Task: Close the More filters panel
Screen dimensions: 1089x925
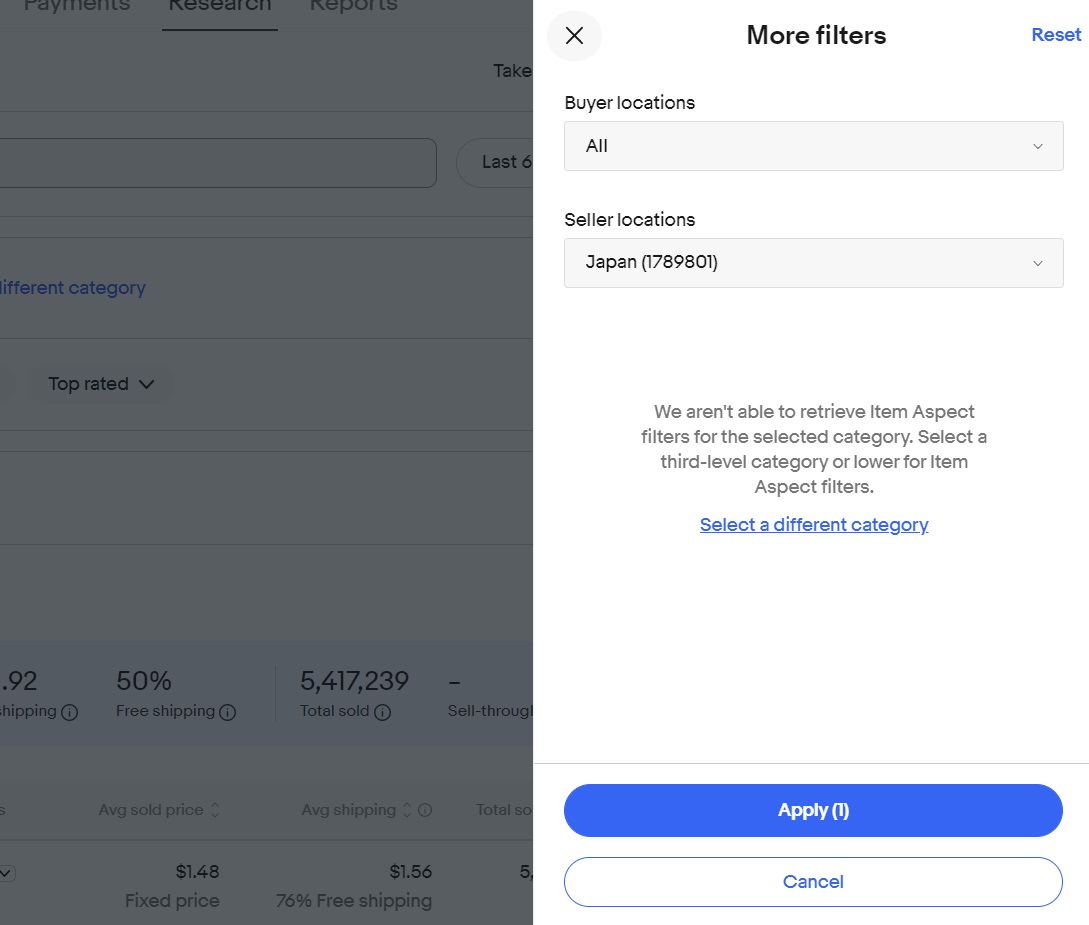Action: pyautogui.click(x=574, y=36)
